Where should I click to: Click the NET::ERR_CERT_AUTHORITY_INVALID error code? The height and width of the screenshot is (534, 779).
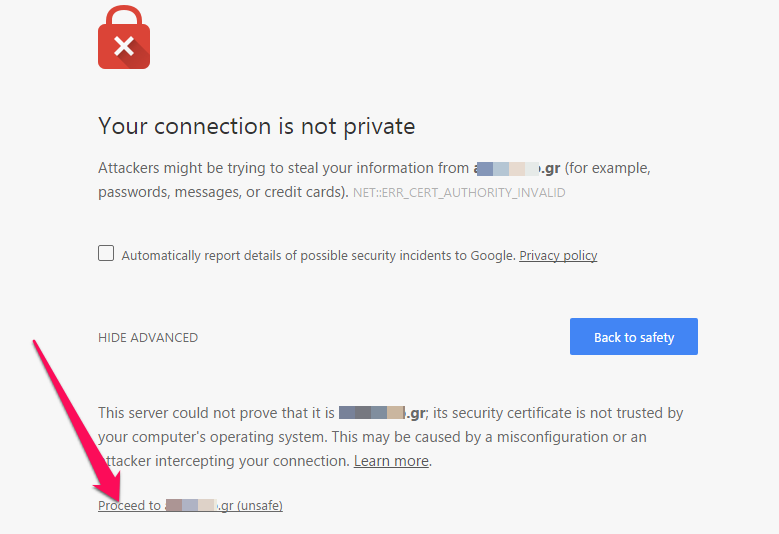tap(459, 193)
